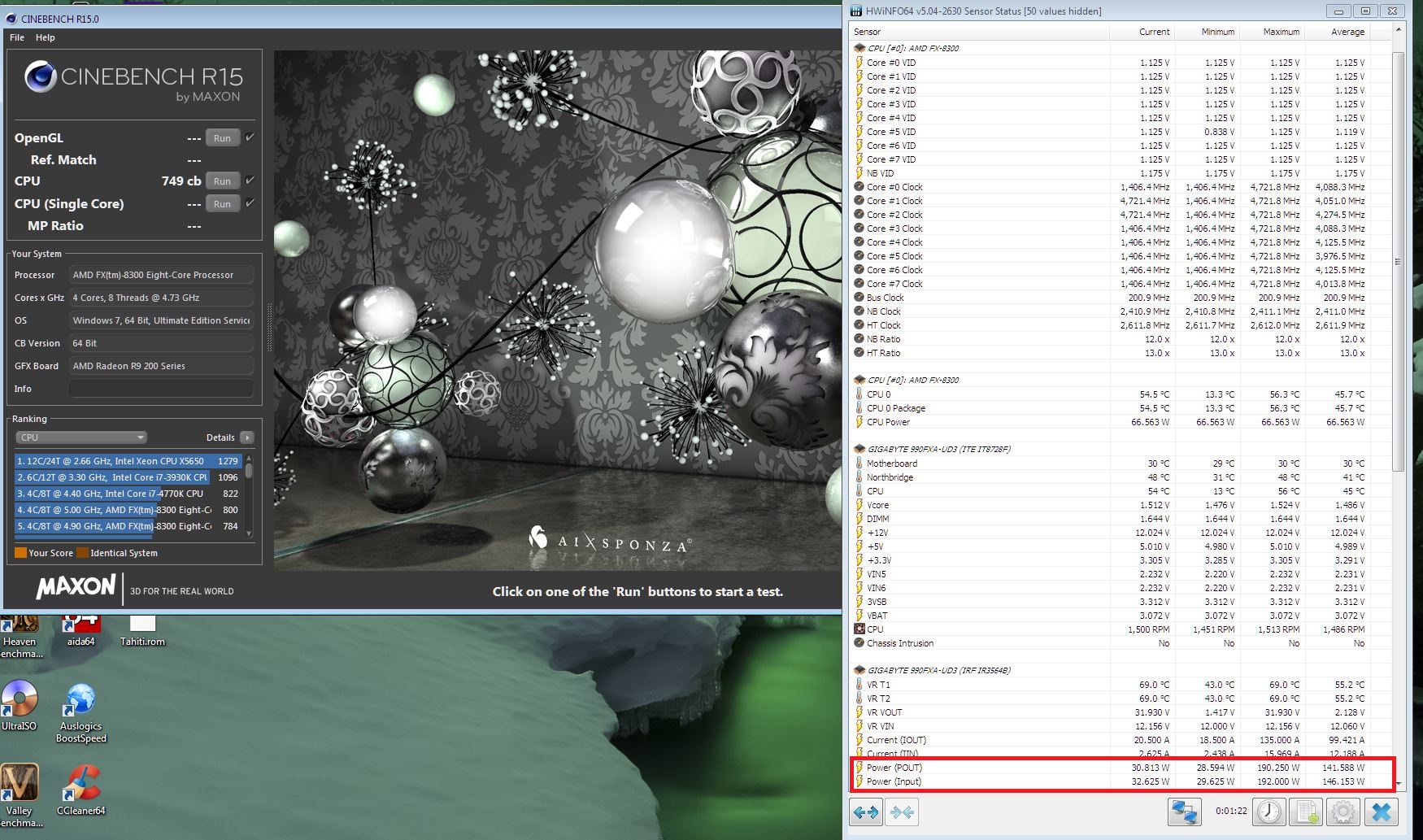Open the aida64 desktop shortcut

pyautogui.click(x=81, y=631)
